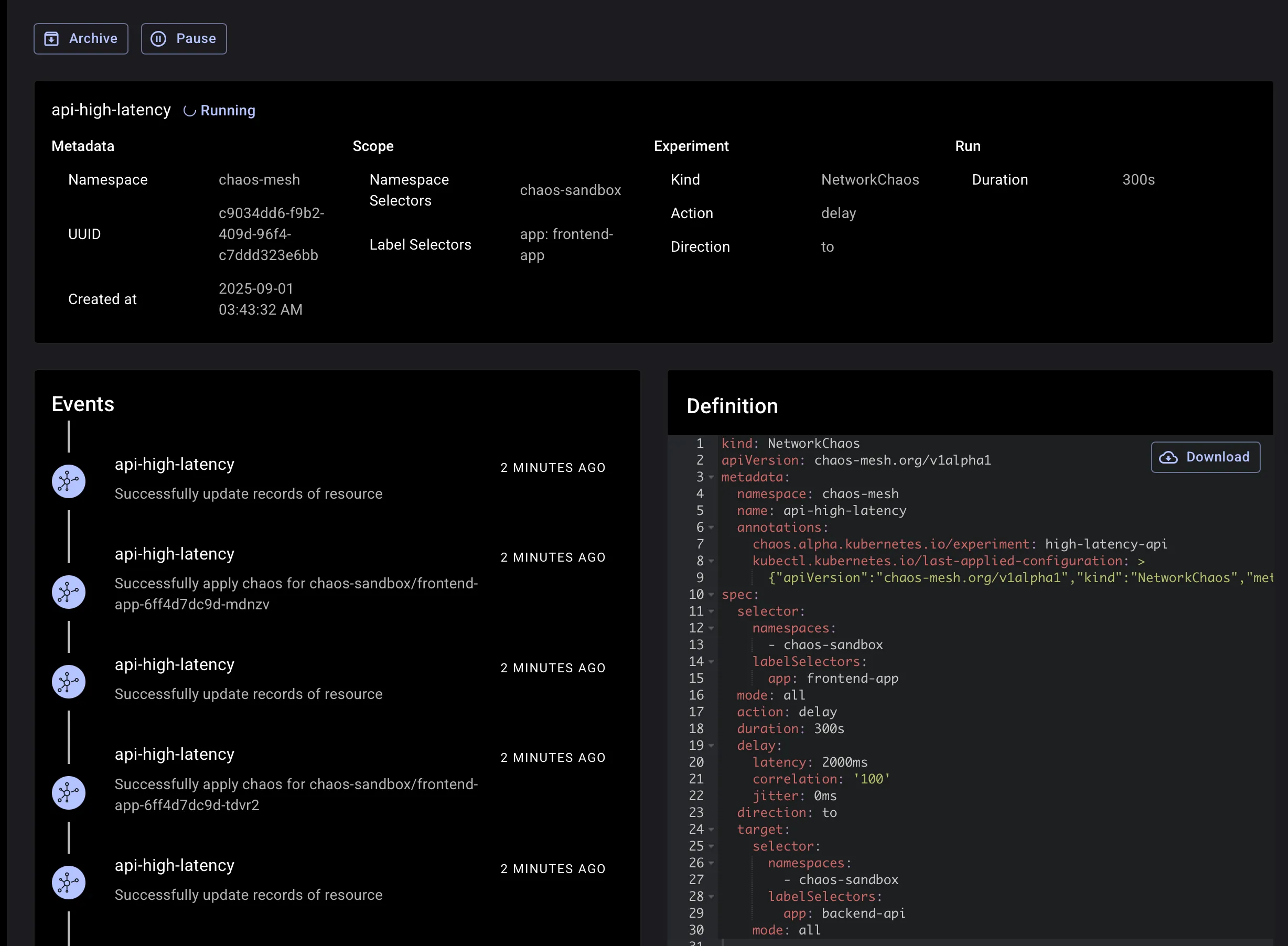The height and width of the screenshot is (946, 1288).
Task: Click the NetworkChaos kind value
Action: click(x=870, y=180)
